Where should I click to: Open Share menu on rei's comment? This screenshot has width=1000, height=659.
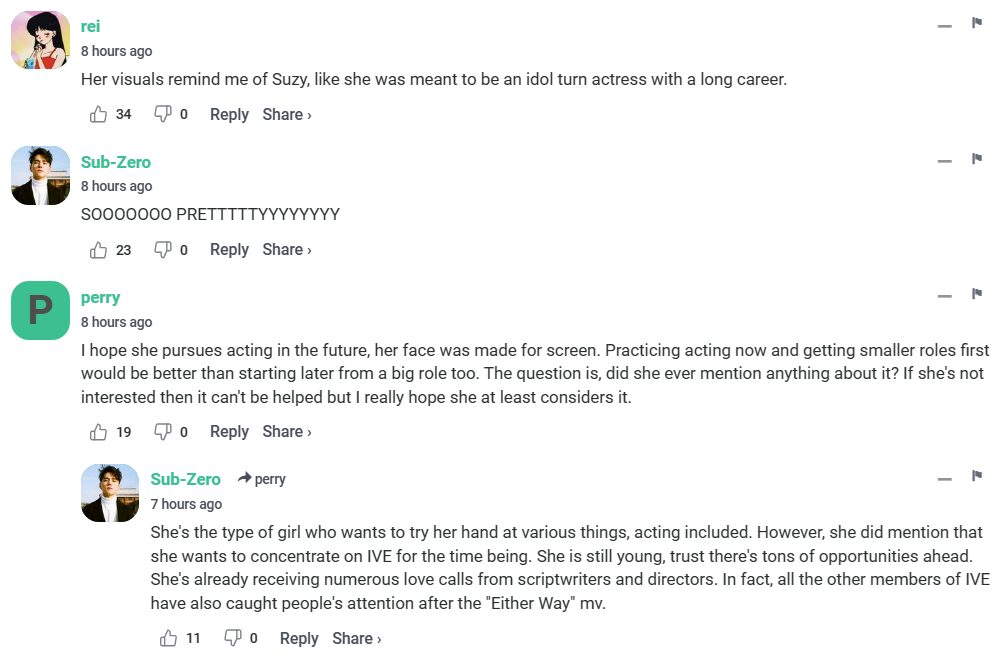click(x=287, y=114)
